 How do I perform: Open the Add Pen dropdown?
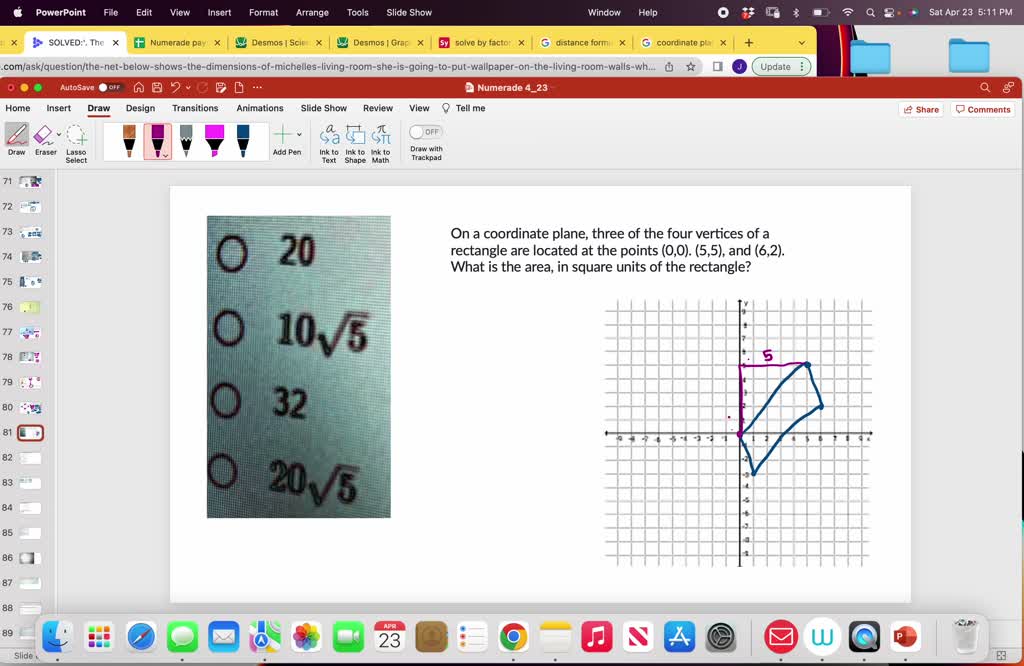pos(287,136)
